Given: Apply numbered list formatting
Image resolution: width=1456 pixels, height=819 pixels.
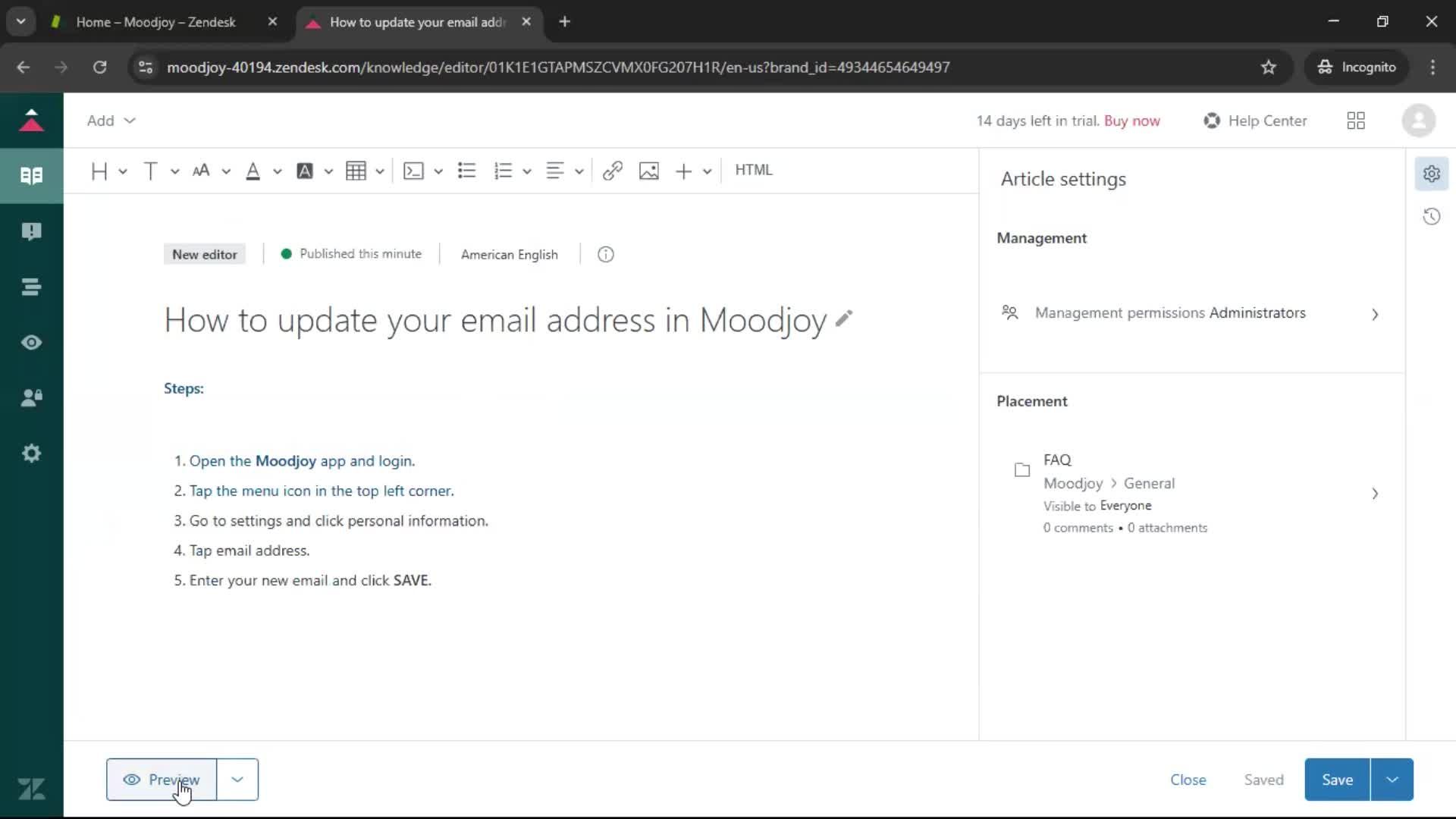Looking at the screenshot, I should [x=503, y=171].
